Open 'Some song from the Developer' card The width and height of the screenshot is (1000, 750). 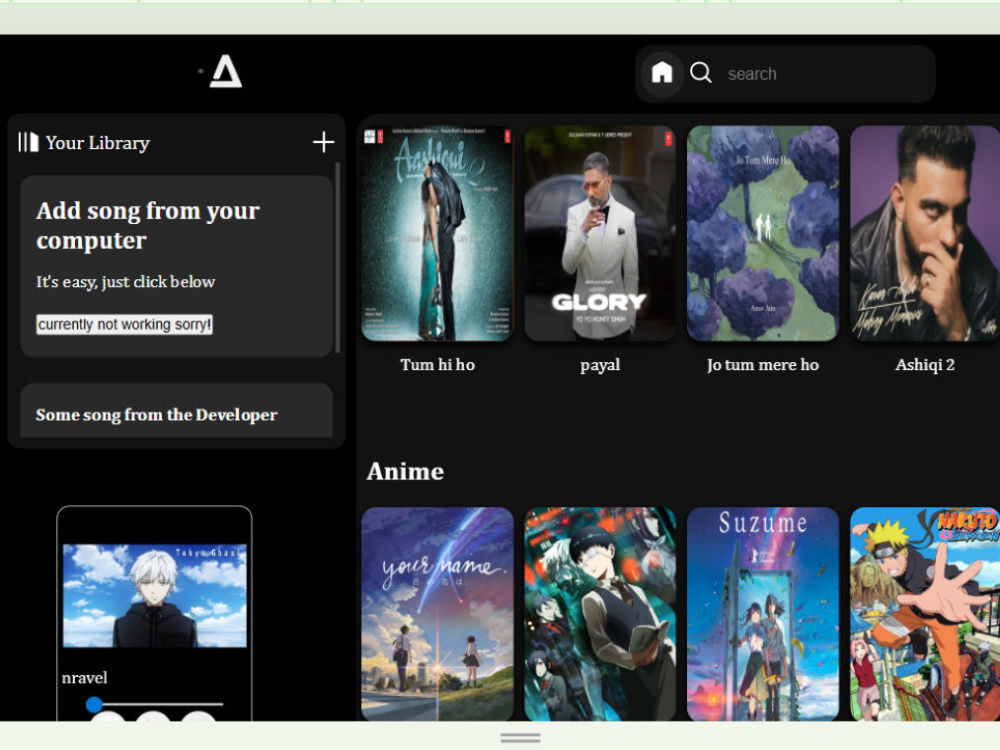(x=177, y=411)
